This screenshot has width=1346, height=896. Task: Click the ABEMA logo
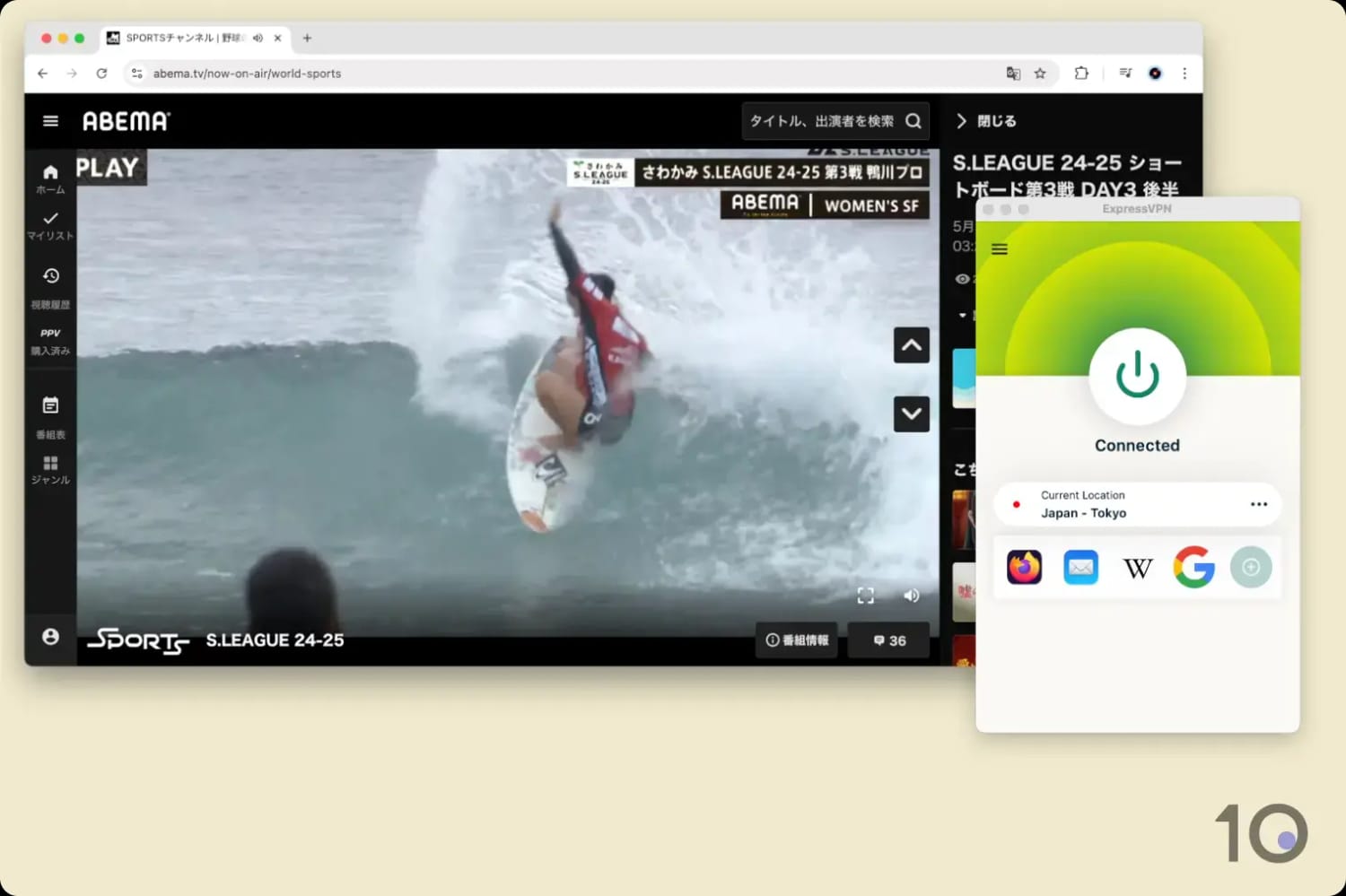[126, 121]
